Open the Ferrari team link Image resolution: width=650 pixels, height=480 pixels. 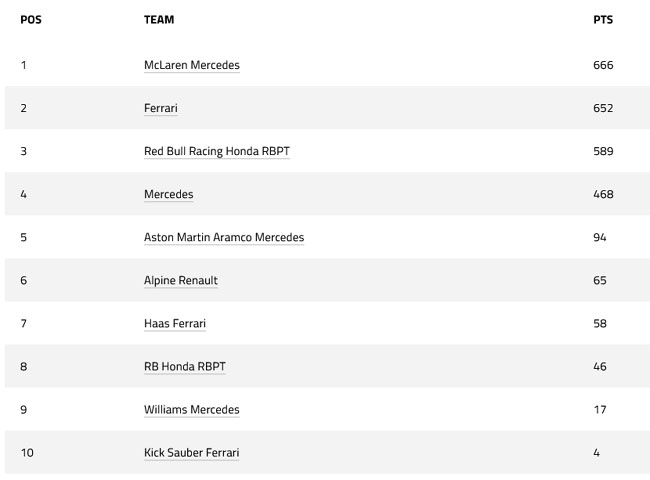161,108
